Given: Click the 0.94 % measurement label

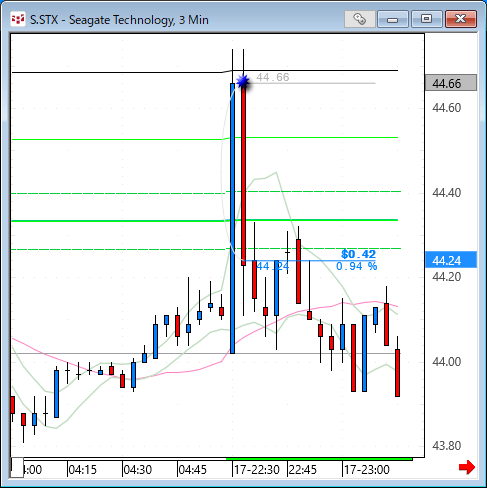Looking at the screenshot, I should point(357,266).
